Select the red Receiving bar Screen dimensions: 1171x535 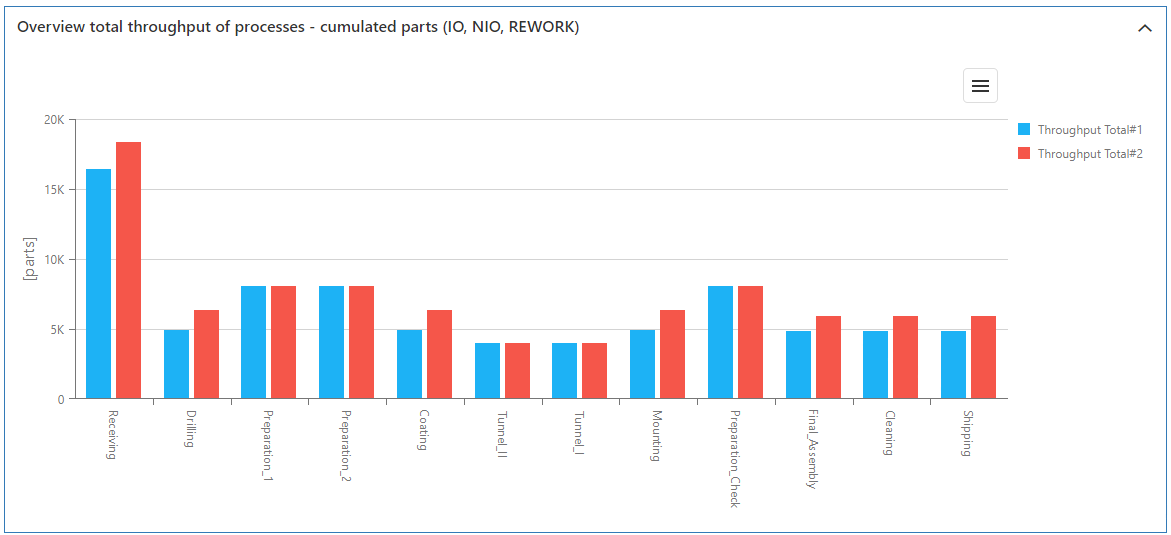pos(128,271)
